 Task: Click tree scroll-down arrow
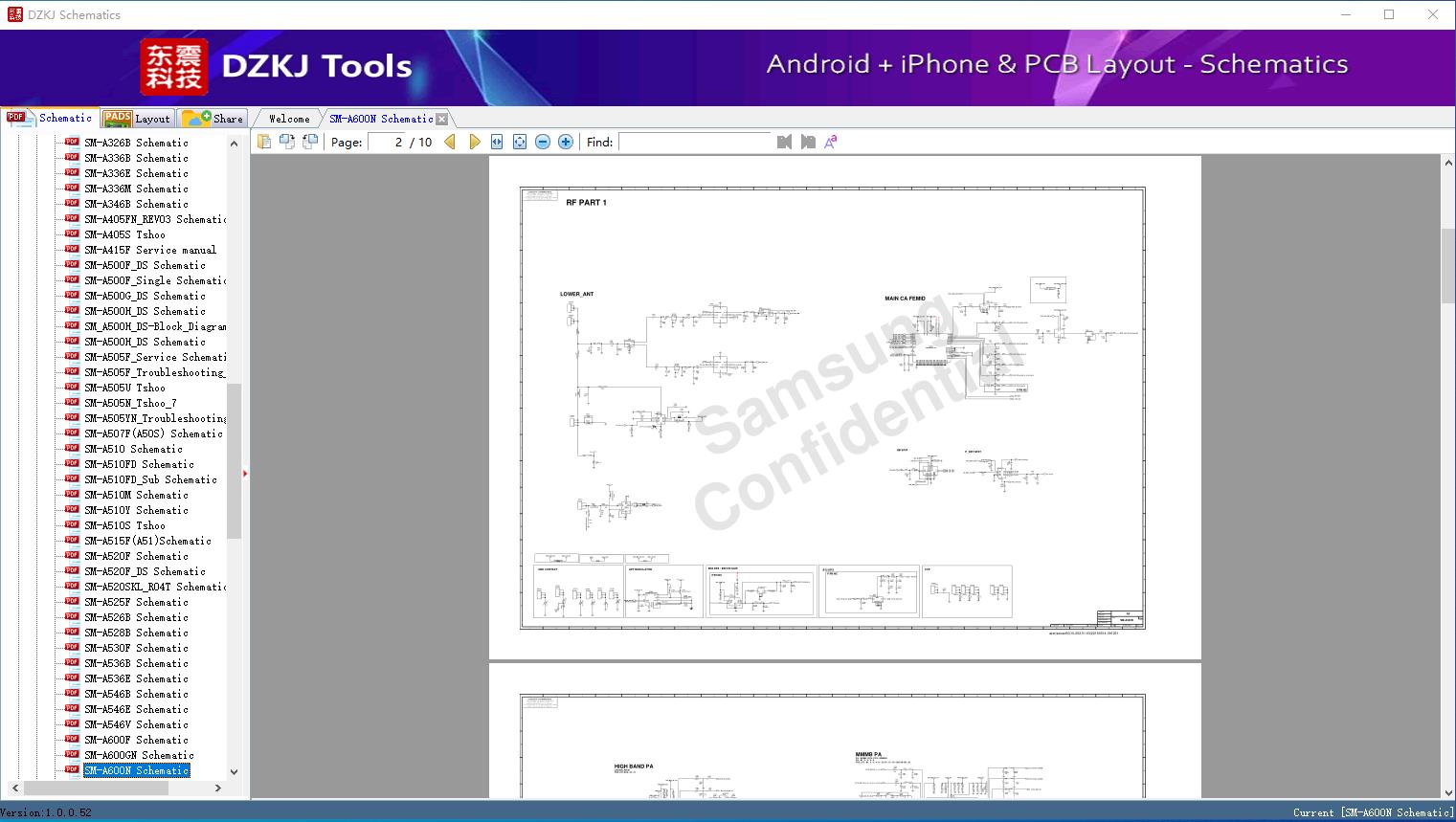tap(234, 772)
